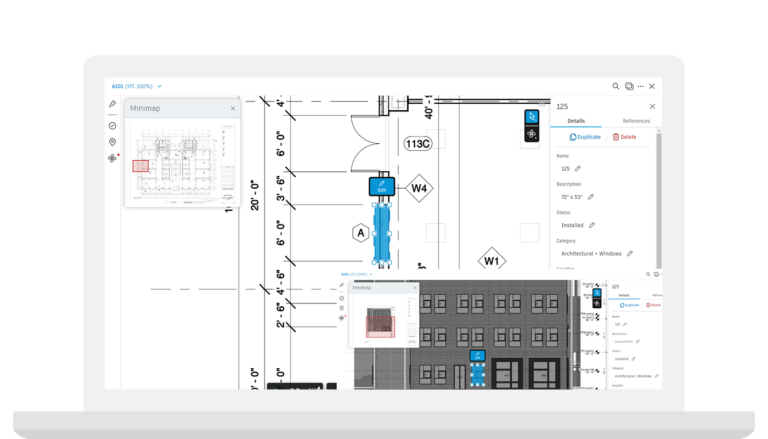This screenshot has height=439, width=768.
Task: Open search in the lower elevation viewer
Action: point(648,274)
